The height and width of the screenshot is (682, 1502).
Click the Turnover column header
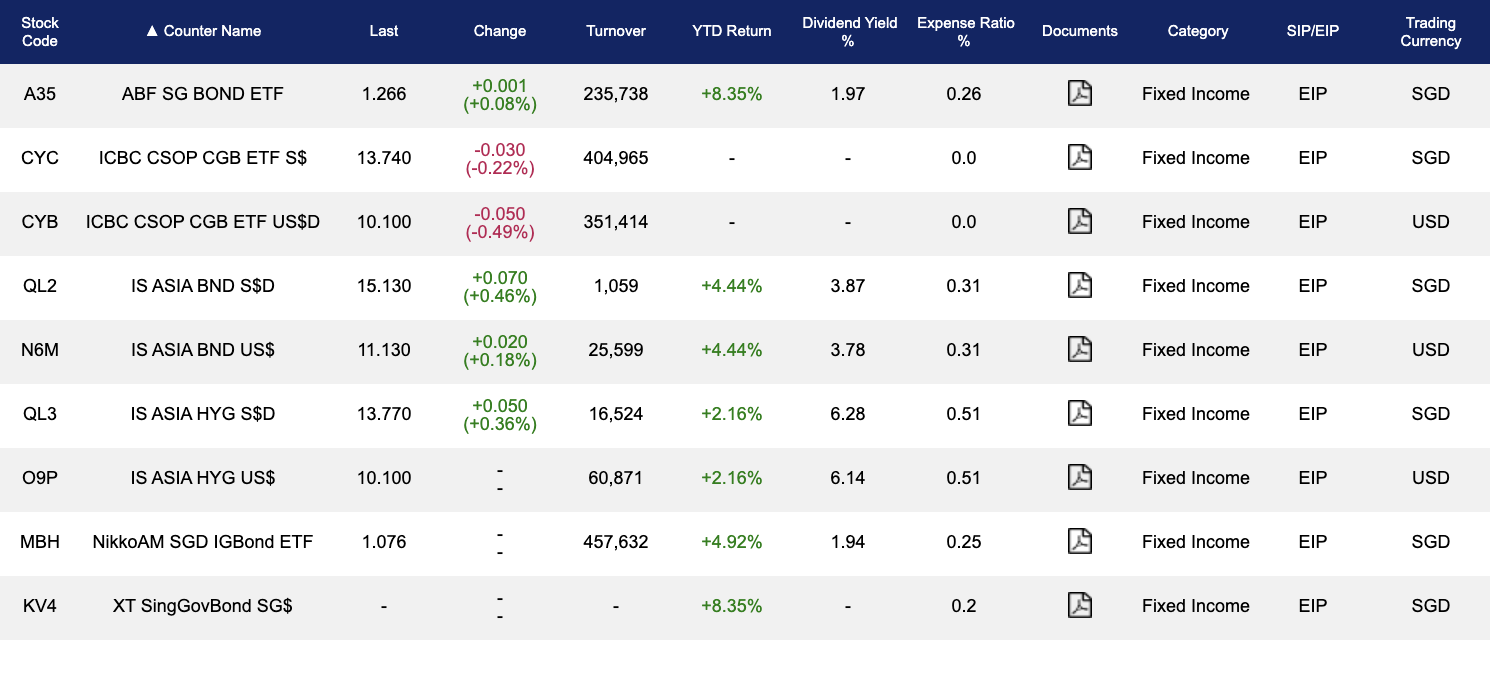pos(615,31)
